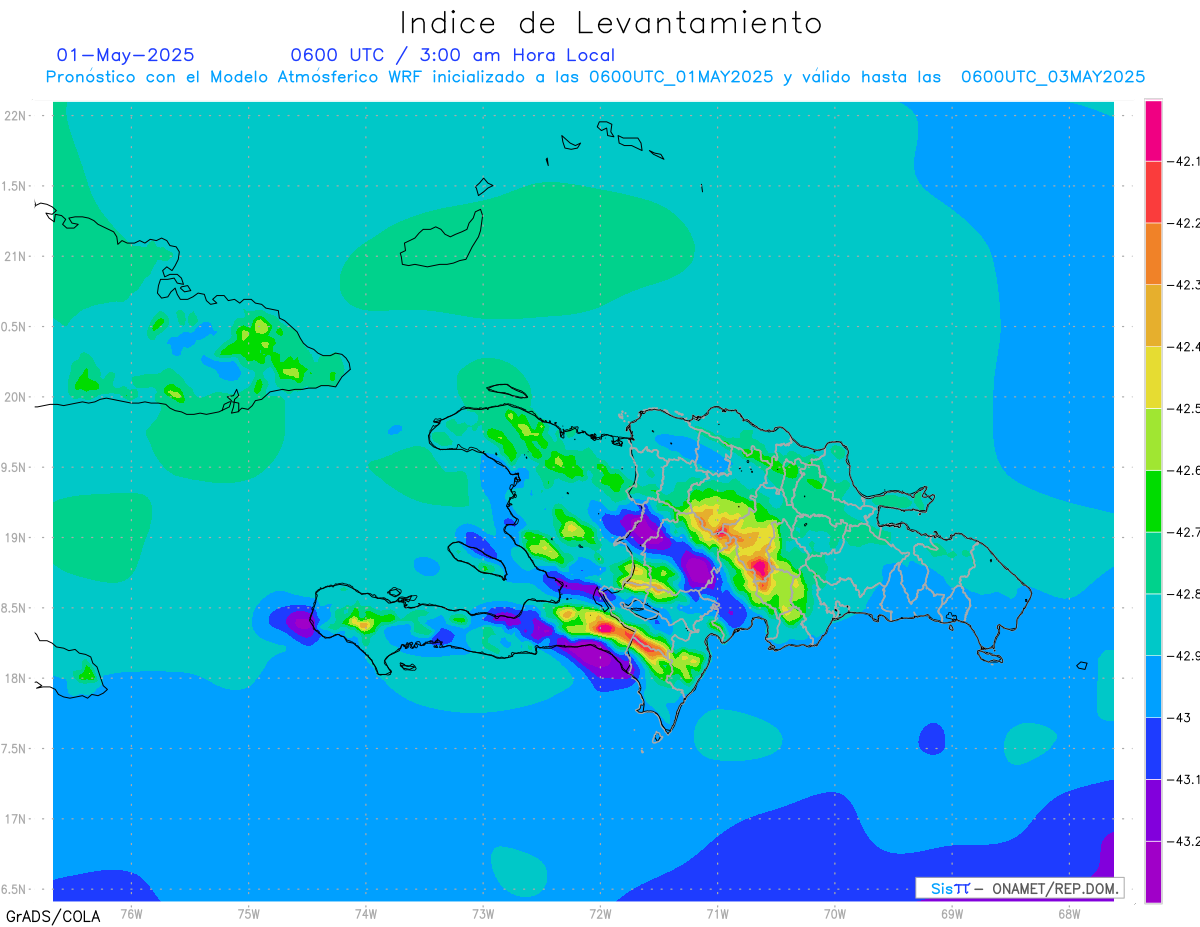This screenshot has height=927, width=1200.
Task: Click the 'Pronóstico con el Modelo Atmósferico WRF' line
Action: pyautogui.click(x=595, y=77)
